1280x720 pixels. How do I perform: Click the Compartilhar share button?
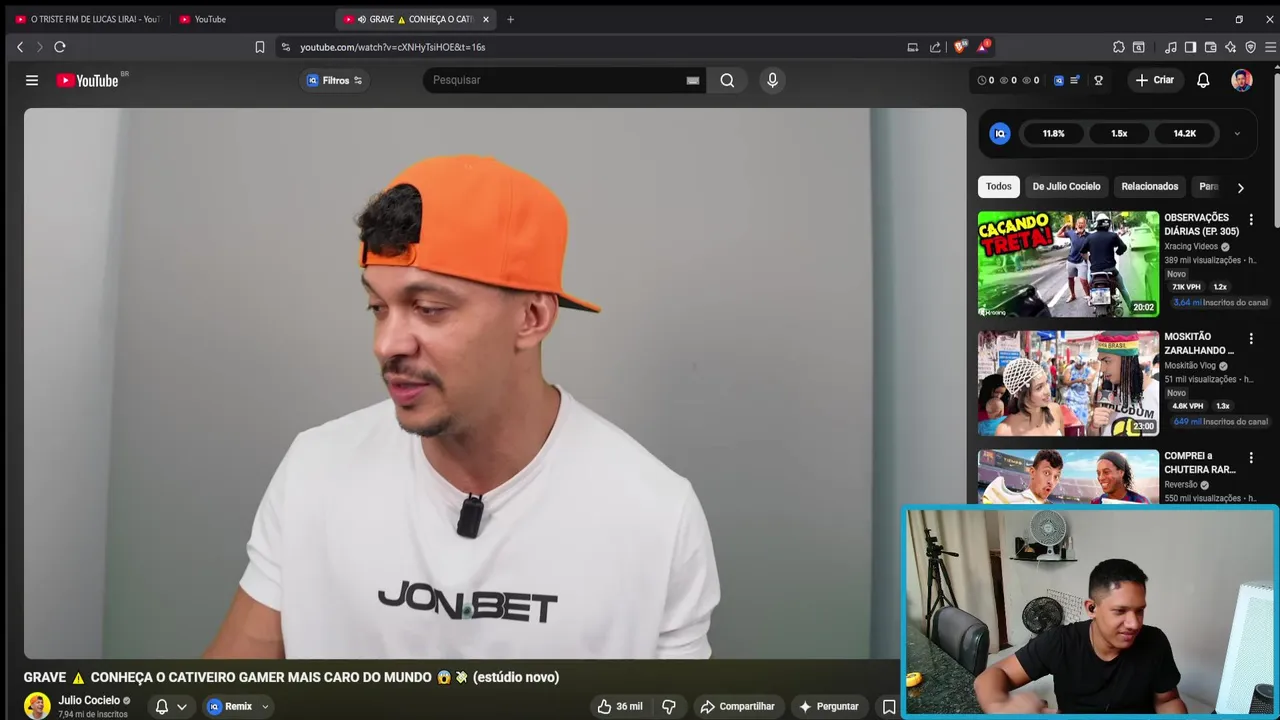tap(738, 706)
